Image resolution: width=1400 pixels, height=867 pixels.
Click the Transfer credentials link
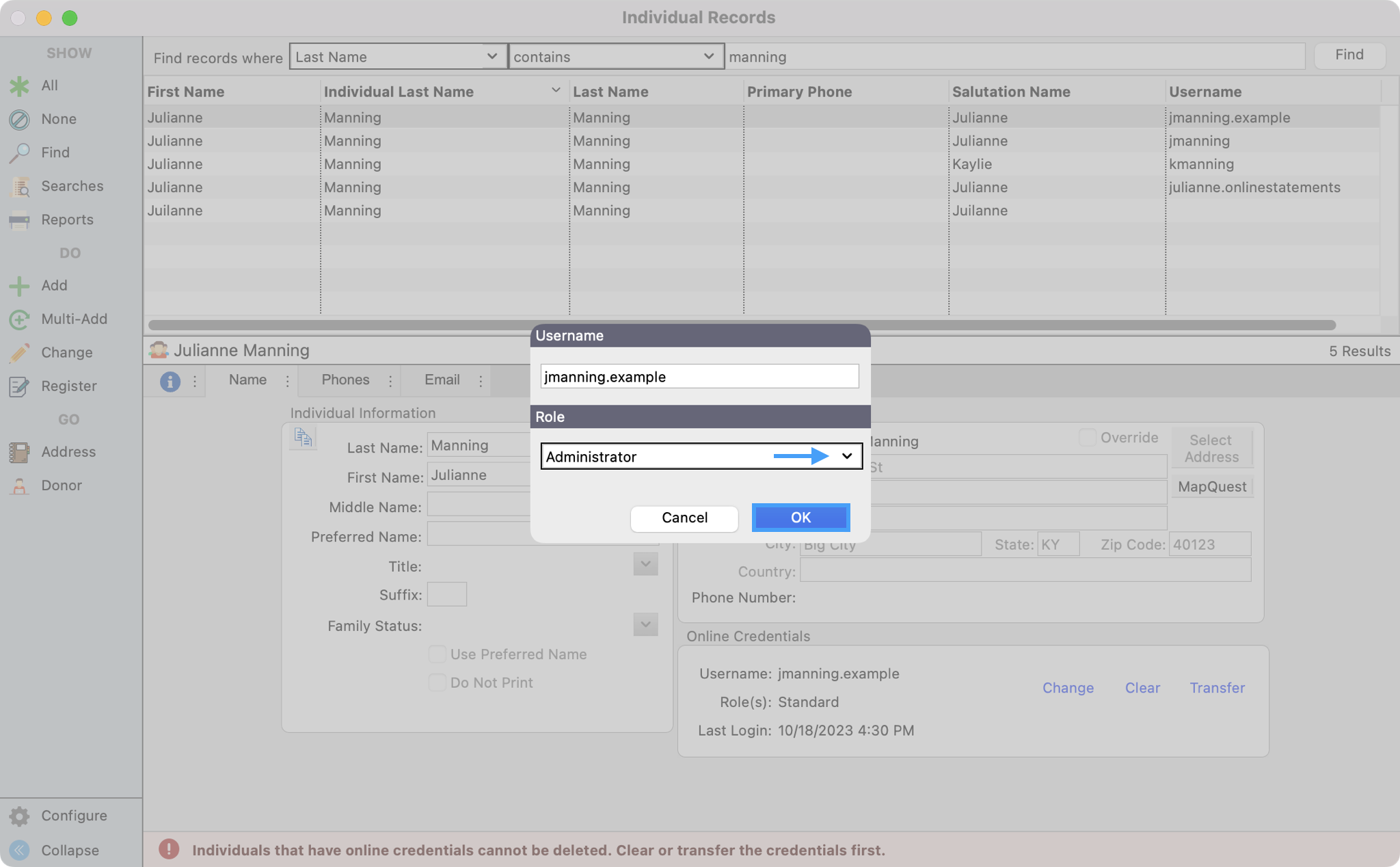click(x=1217, y=688)
